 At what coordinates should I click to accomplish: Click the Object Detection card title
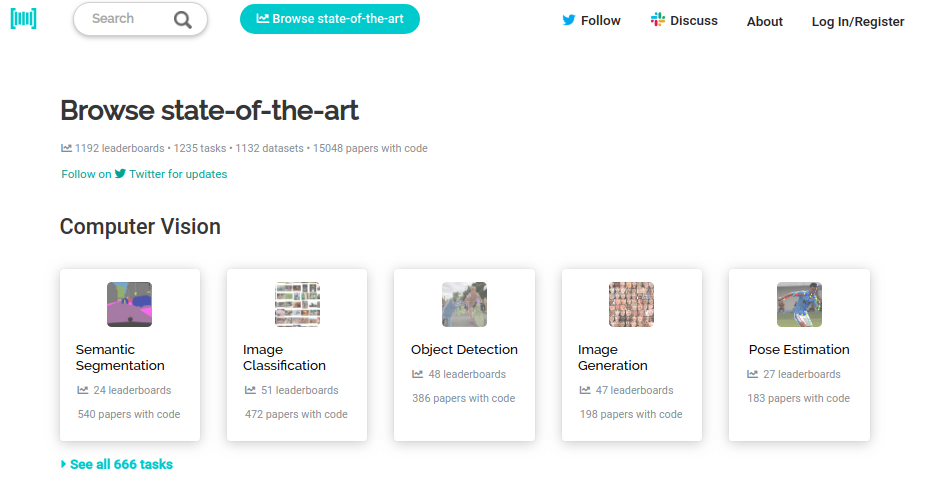point(464,349)
